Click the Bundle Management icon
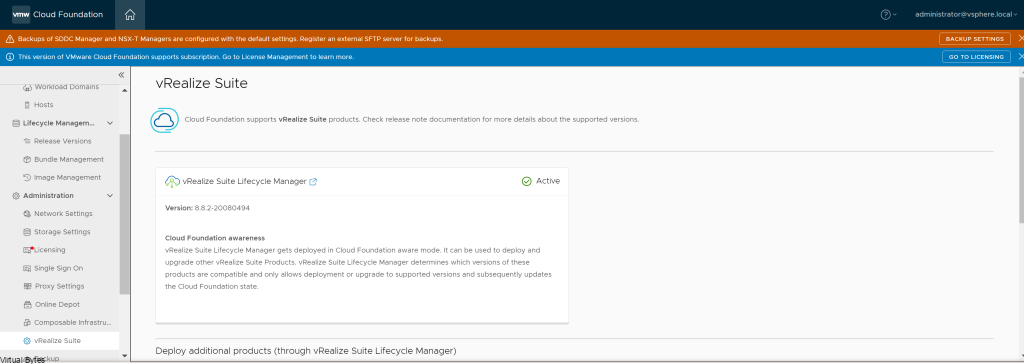1024x364 pixels. [27, 159]
